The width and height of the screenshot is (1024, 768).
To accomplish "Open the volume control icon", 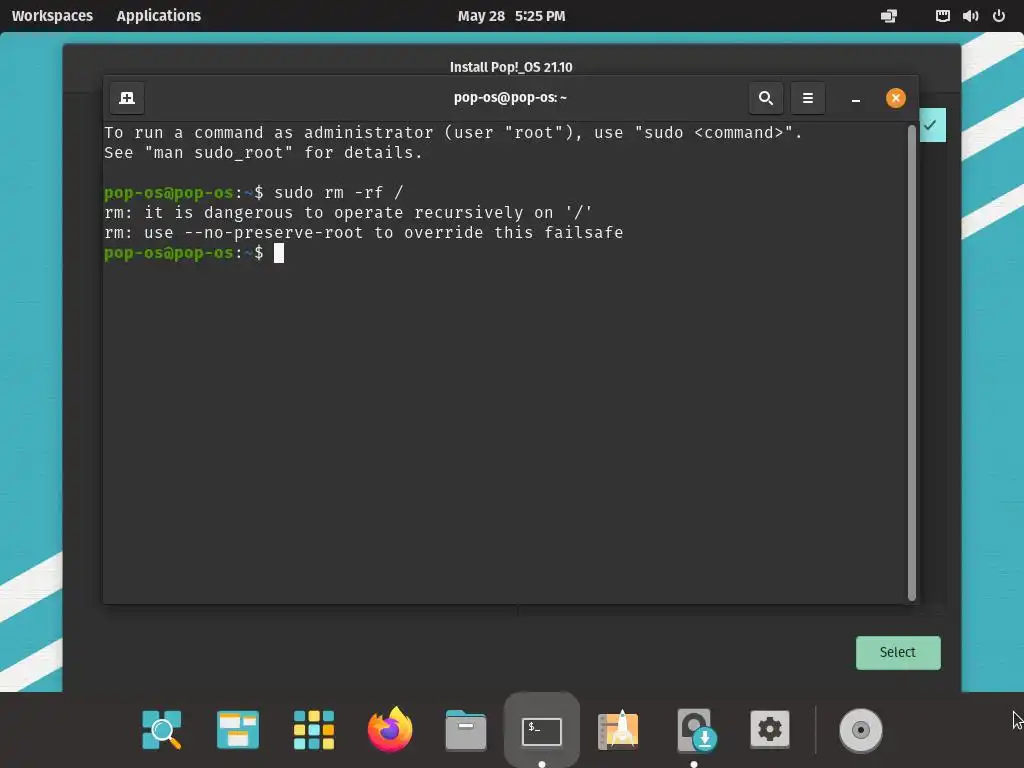I will (x=970, y=16).
